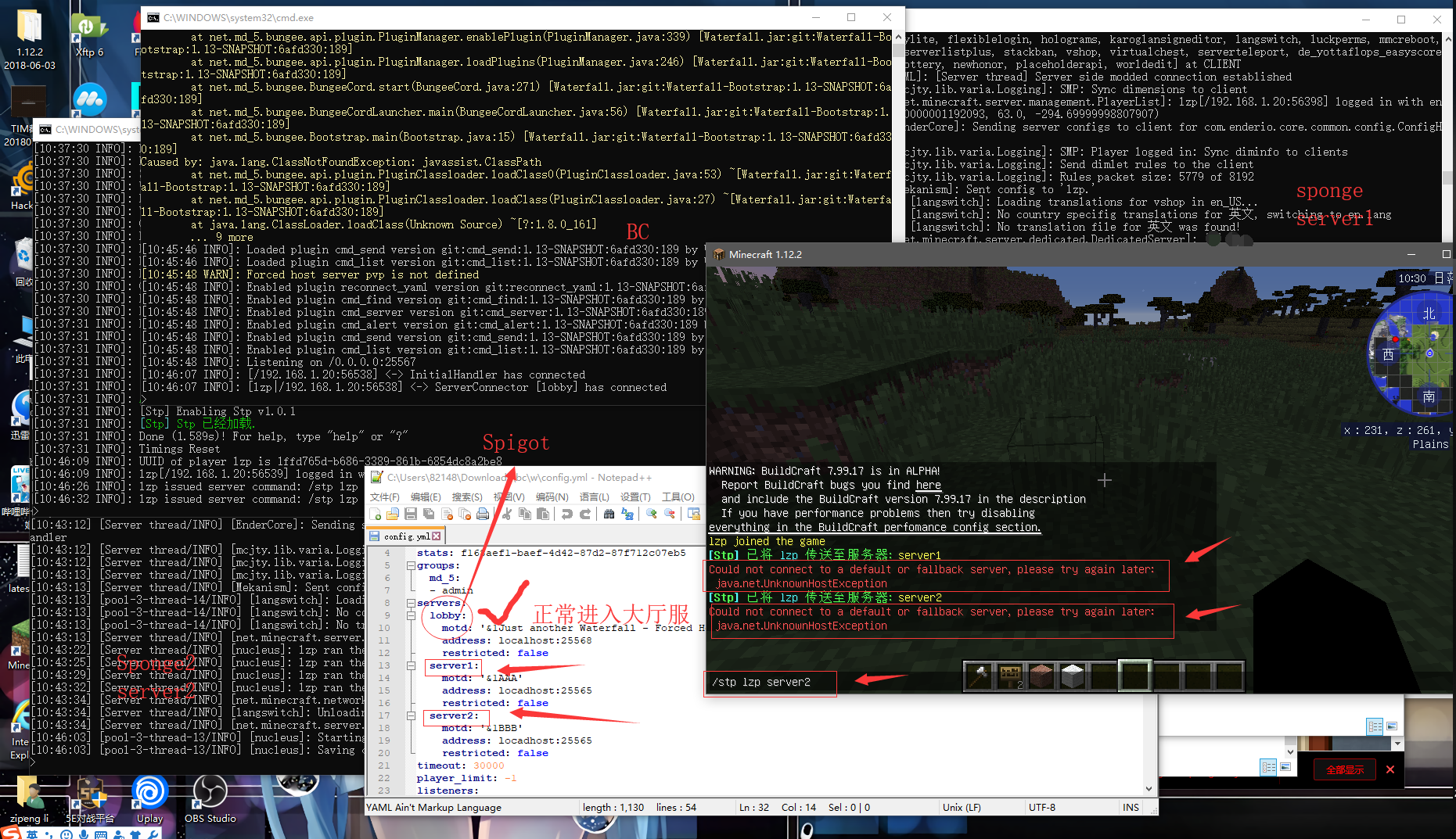The width and height of the screenshot is (1456, 839).
Task: Click 'Ln : 32' in status bar
Action: coord(754,807)
